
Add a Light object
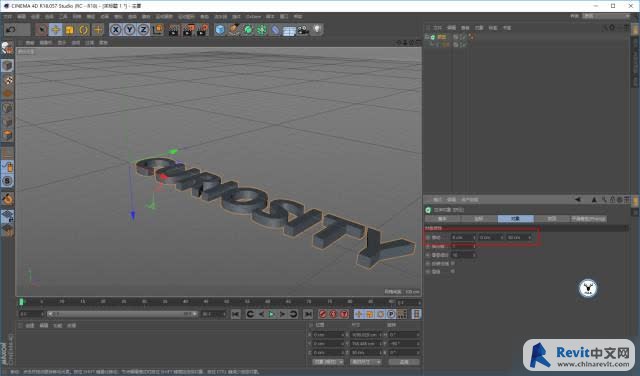317,29
